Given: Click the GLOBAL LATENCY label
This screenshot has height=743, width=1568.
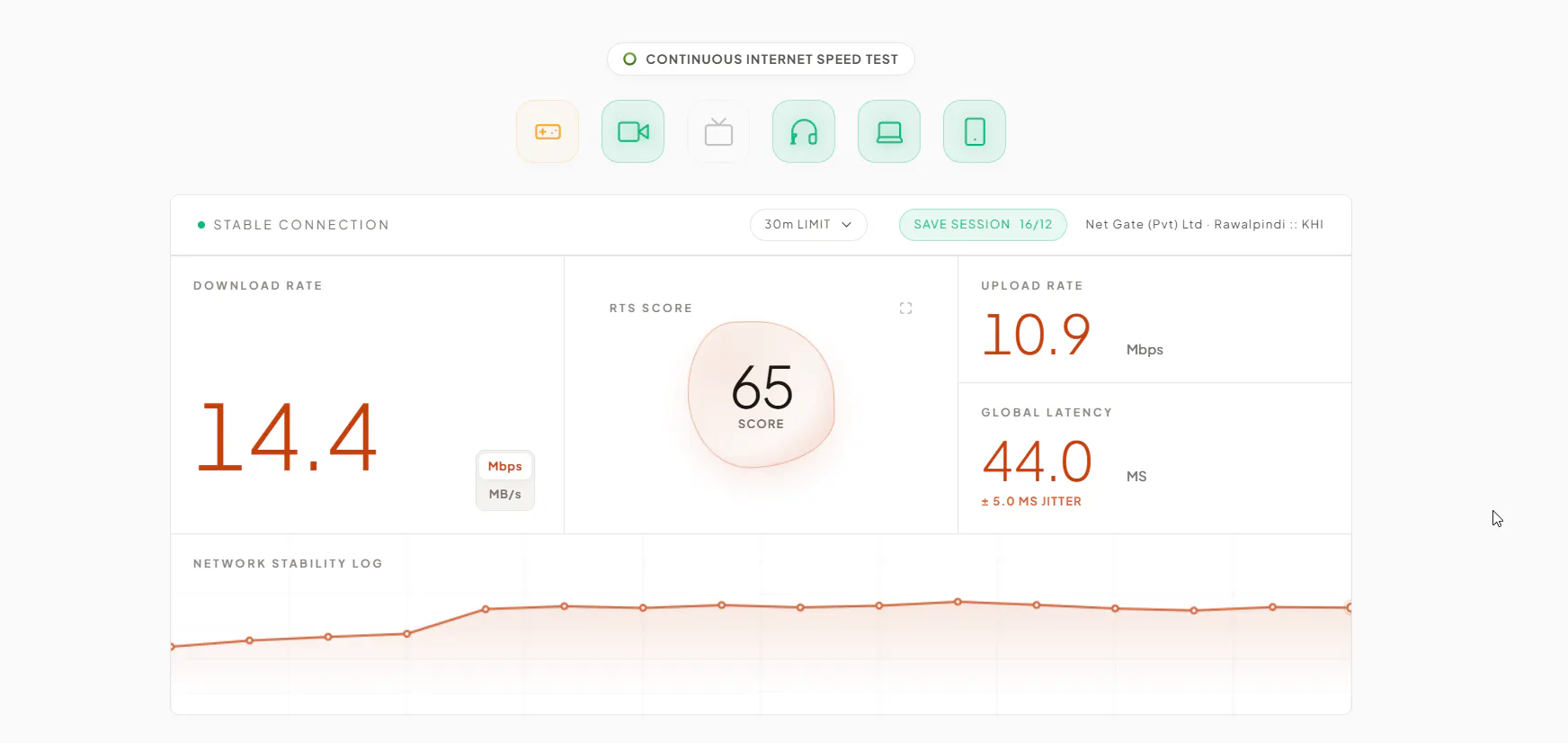Looking at the screenshot, I should [1047, 413].
